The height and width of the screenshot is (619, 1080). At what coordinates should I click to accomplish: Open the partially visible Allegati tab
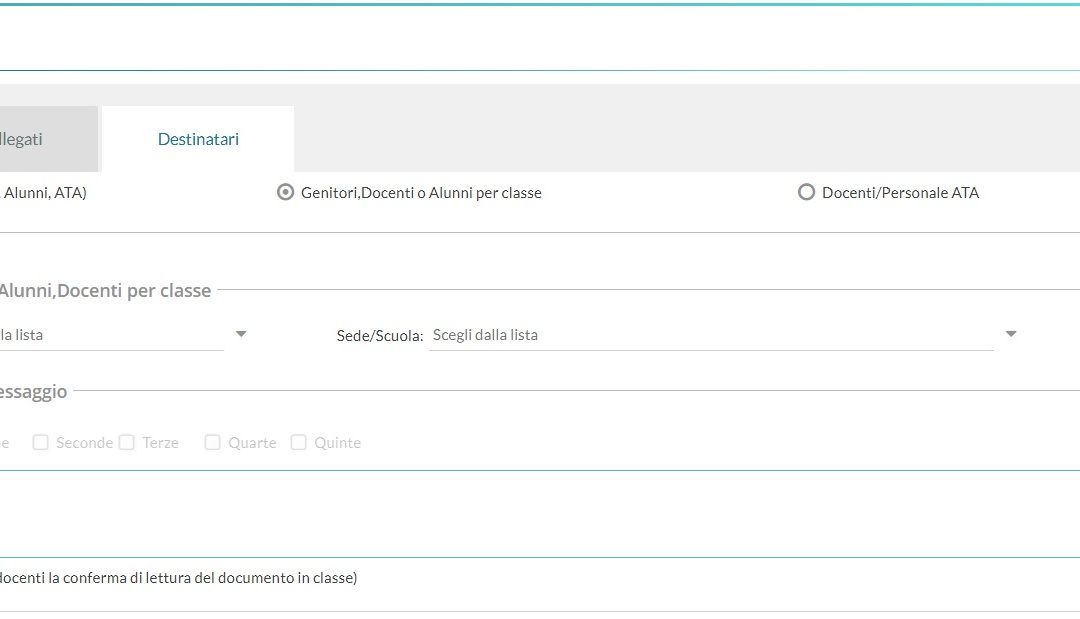click(48, 139)
